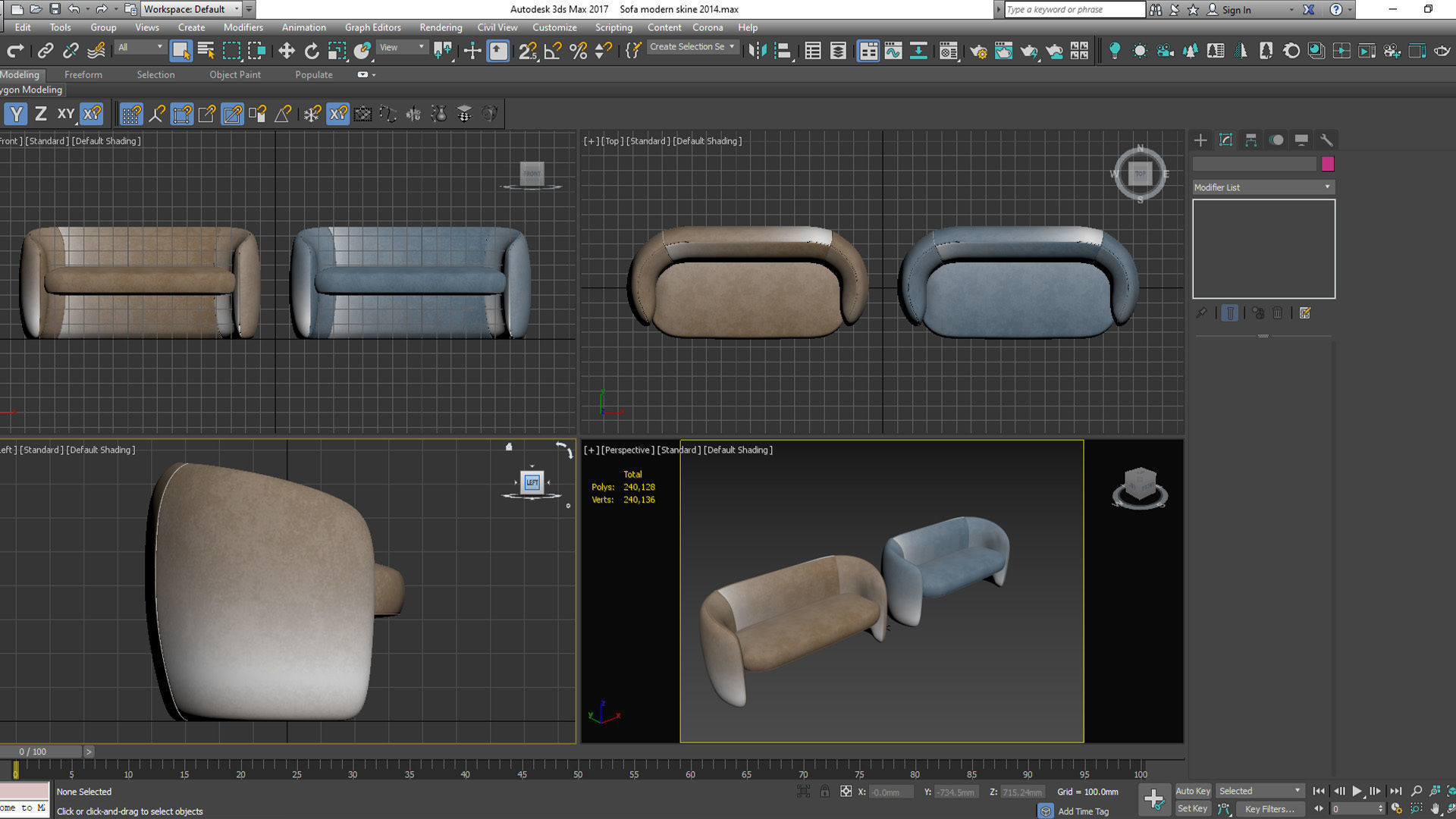The image size is (1456, 819).
Task: Click the Align tool icon
Action: coord(783,51)
